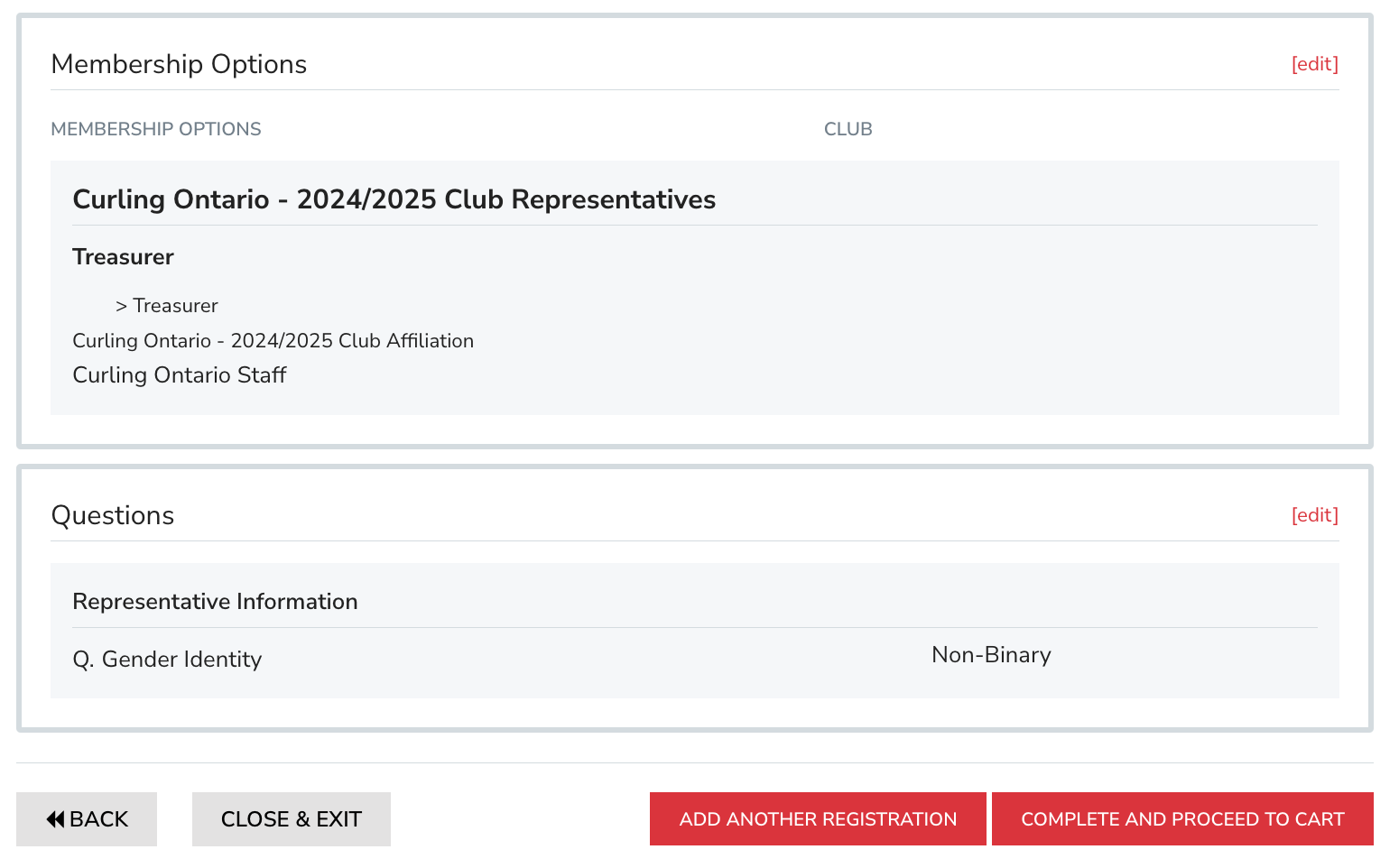Viewport: 1399px width, 868px height.
Task: Select the uppercase MEMBERSHIP OPTIONS column header
Action: pyautogui.click(x=156, y=129)
